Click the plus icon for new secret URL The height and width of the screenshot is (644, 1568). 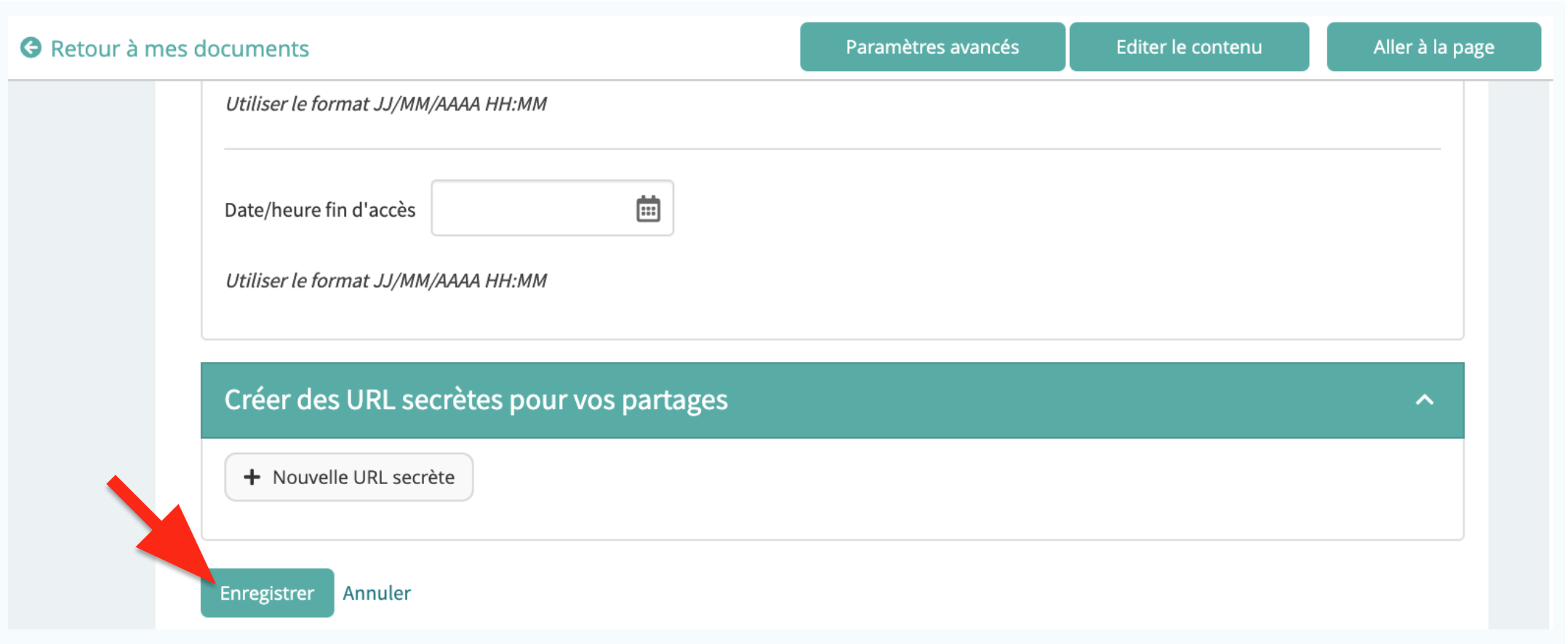(252, 477)
